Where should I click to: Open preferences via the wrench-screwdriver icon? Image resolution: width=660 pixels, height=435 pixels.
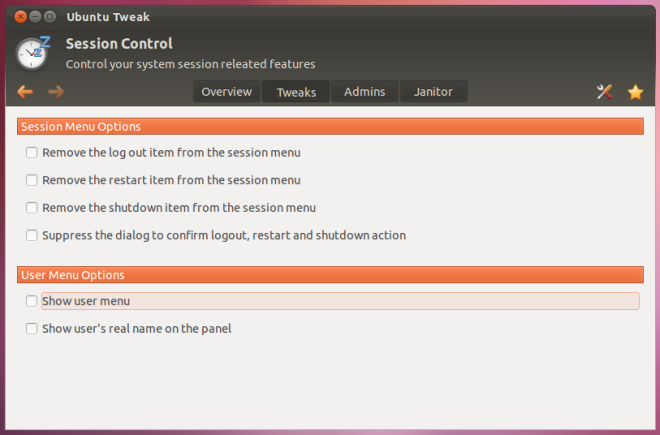604,91
